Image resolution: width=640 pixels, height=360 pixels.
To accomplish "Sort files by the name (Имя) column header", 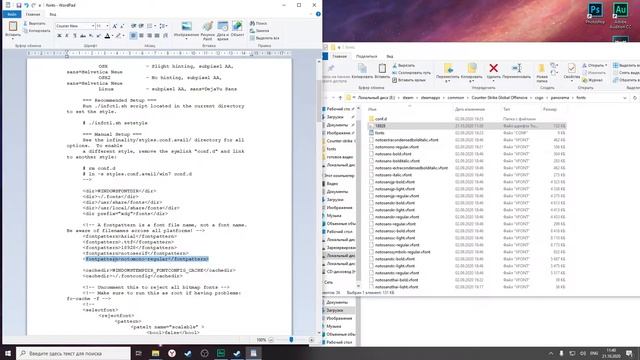I will pyautogui.click(x=372, y=109).
